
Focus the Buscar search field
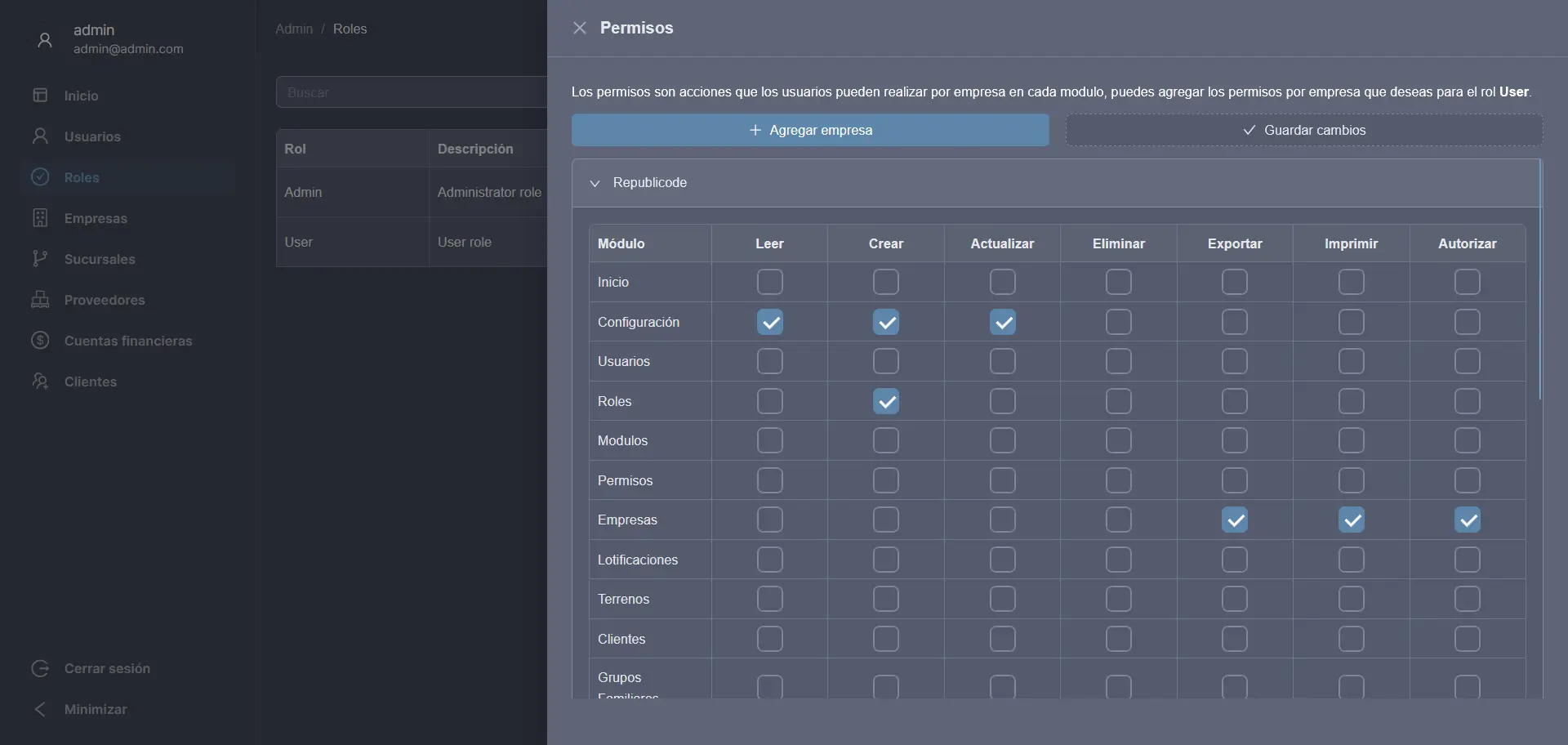click(412, 92)
